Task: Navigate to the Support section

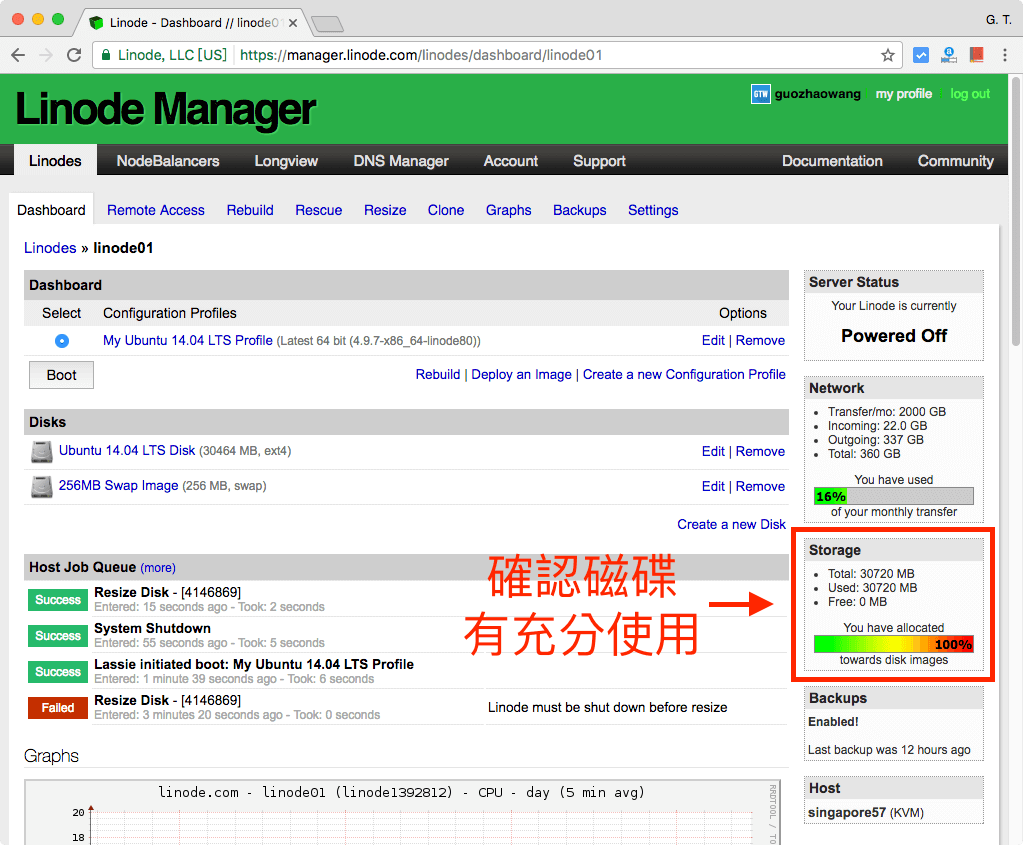Action: pyautogui.click(x=598, y=160)
